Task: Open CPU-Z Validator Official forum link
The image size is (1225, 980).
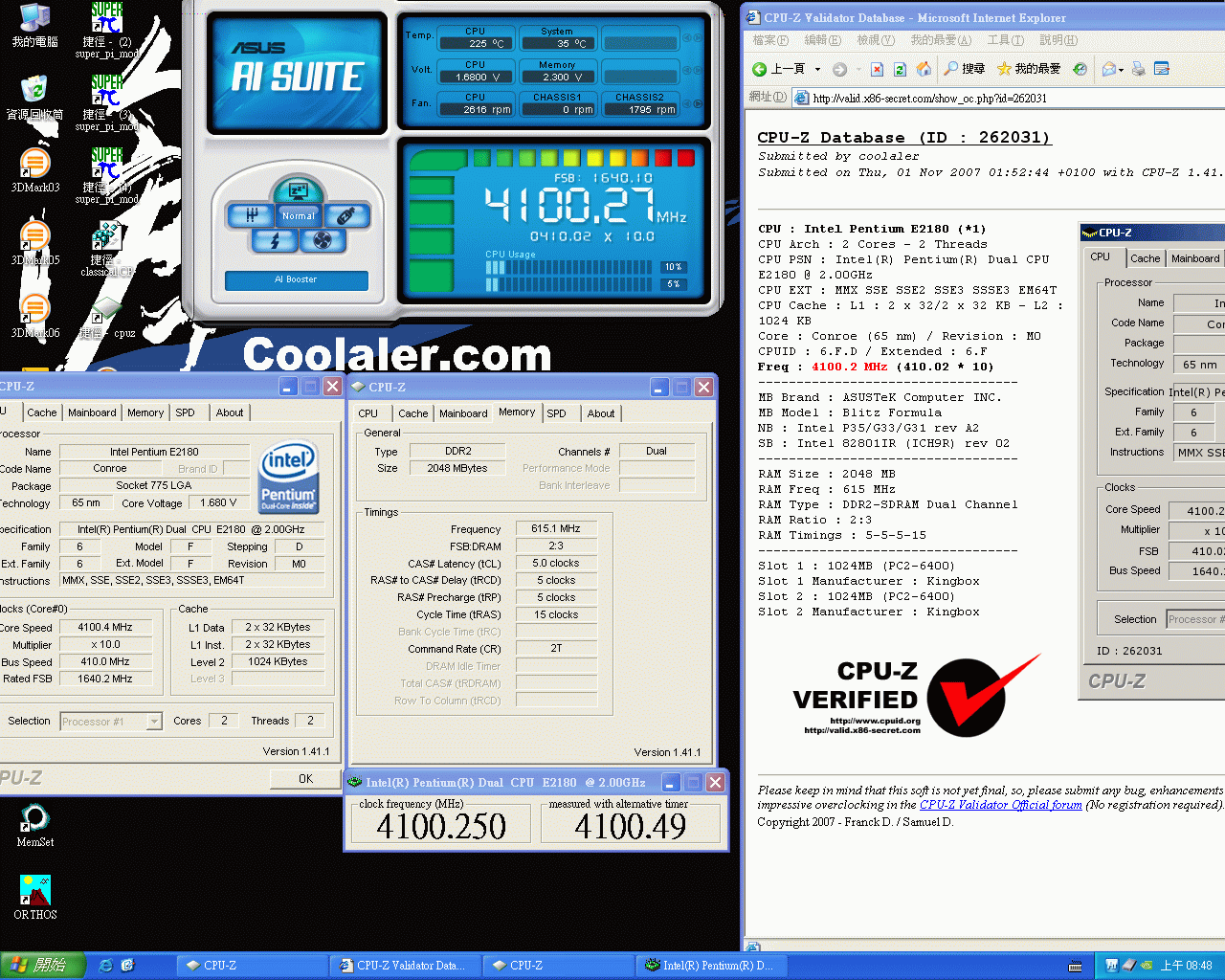Action: point(1001,805)
